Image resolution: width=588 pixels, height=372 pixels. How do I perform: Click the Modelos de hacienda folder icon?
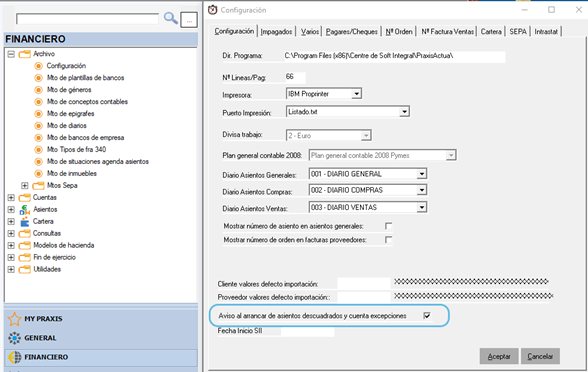tap(25, 246)
